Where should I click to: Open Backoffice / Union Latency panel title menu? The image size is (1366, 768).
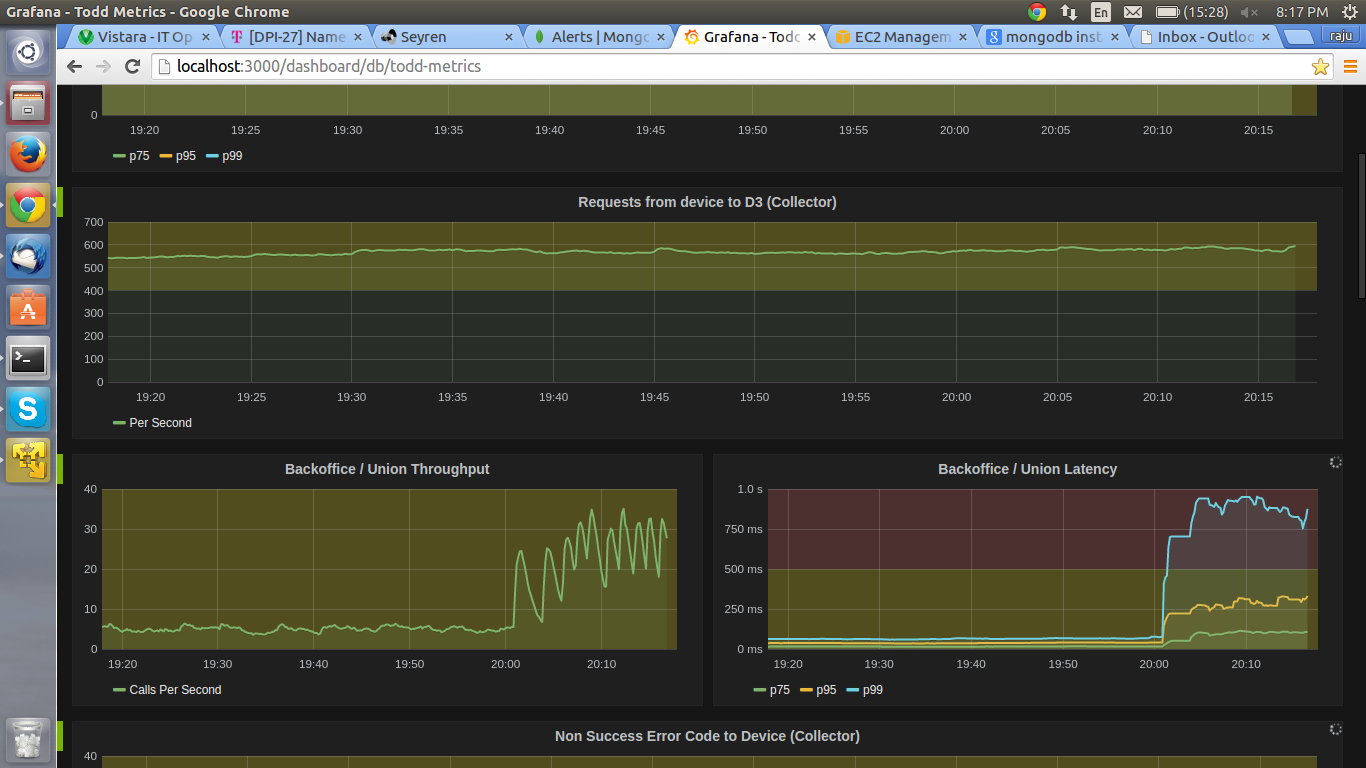(x=1027, y=469)
